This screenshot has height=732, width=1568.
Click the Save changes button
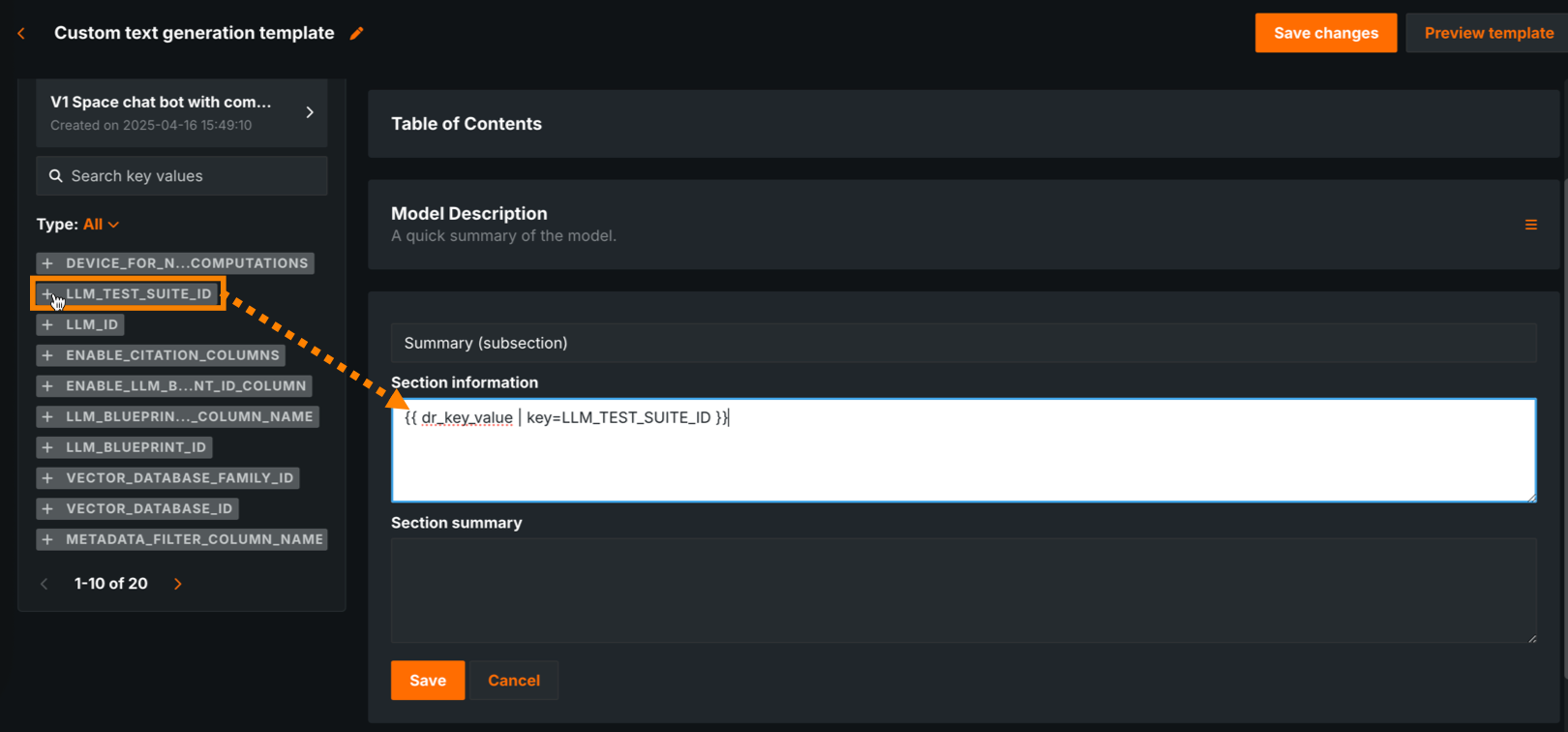[1325, 33]
